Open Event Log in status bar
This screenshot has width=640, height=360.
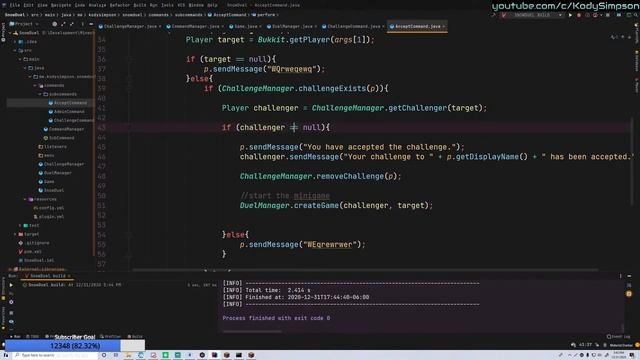coord(618,337)
